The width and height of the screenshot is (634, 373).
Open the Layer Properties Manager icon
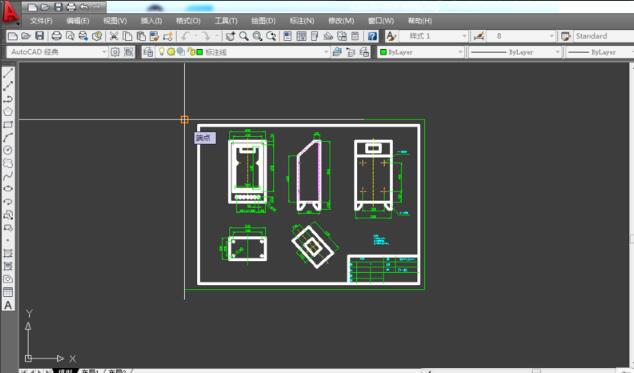click(x=148, y=52)
